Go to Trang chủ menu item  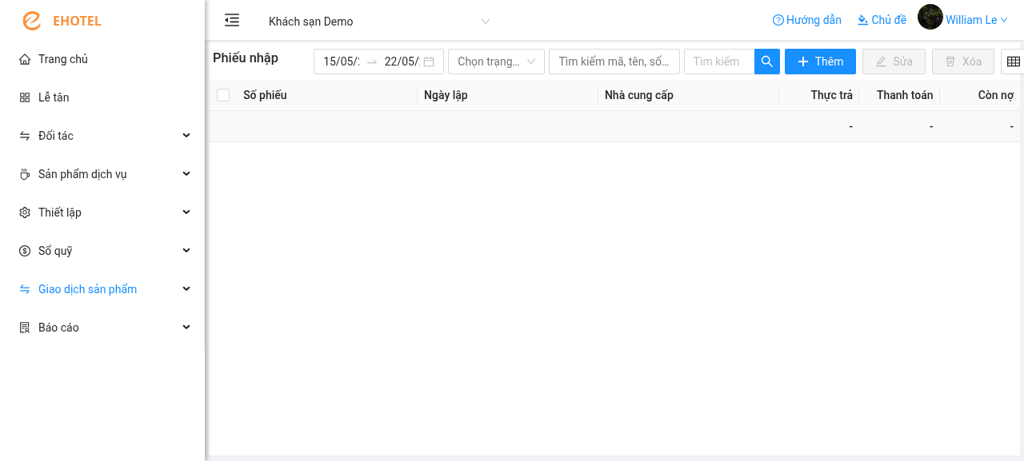[103, 59]
